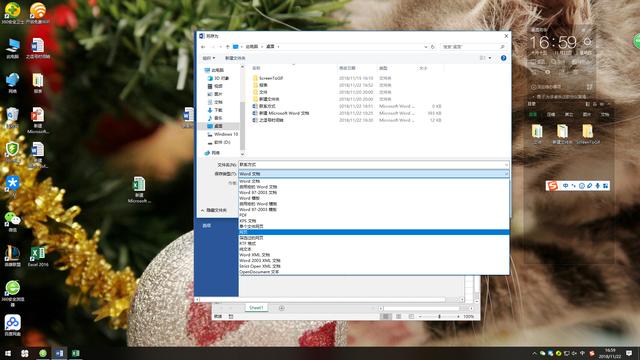Select 新建 Microsoft Word 文档 file
Screen dimensions: 640x360
coord(281,113)
